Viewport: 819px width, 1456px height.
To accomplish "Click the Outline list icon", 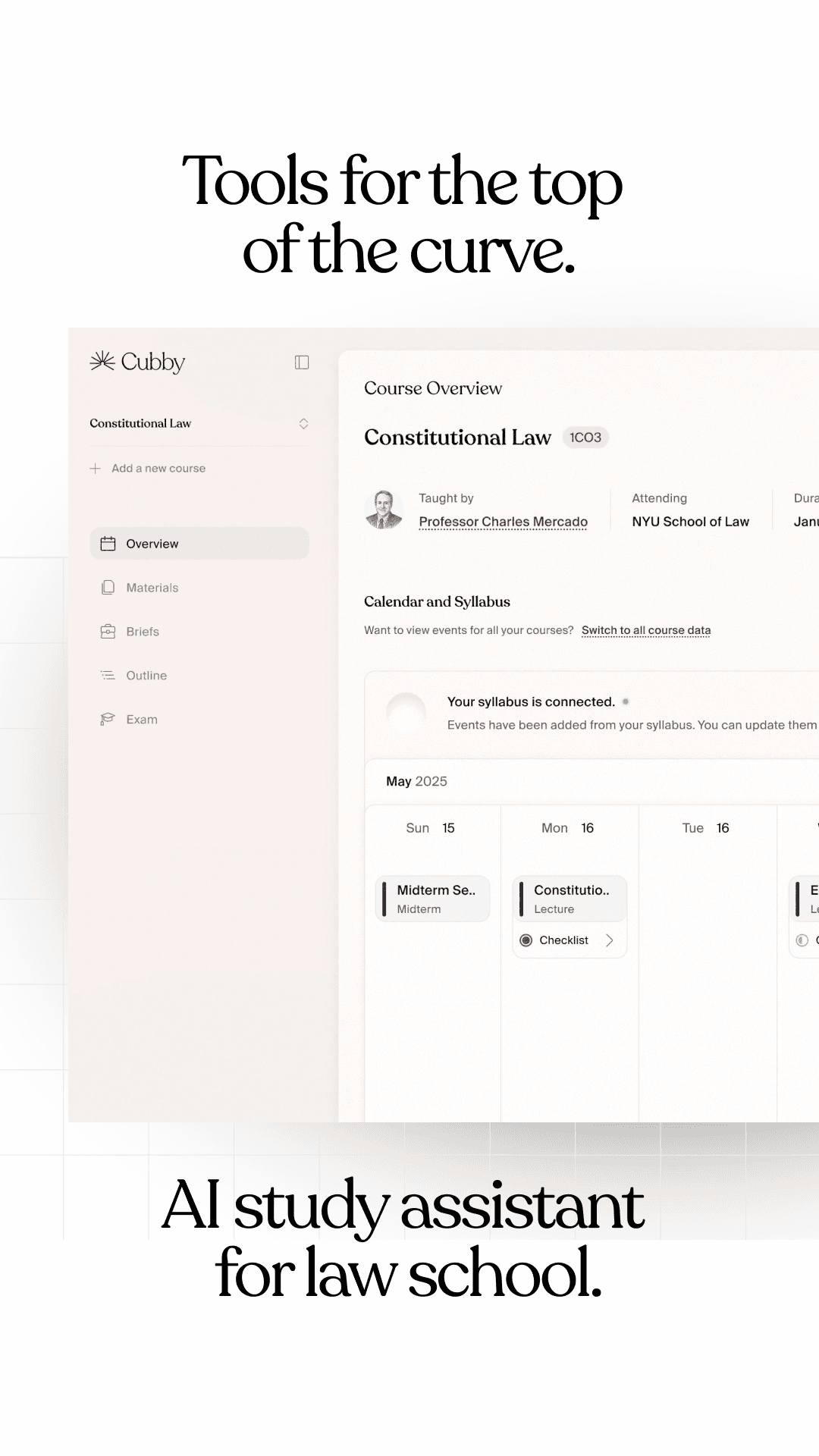I will tap(108, 676).
